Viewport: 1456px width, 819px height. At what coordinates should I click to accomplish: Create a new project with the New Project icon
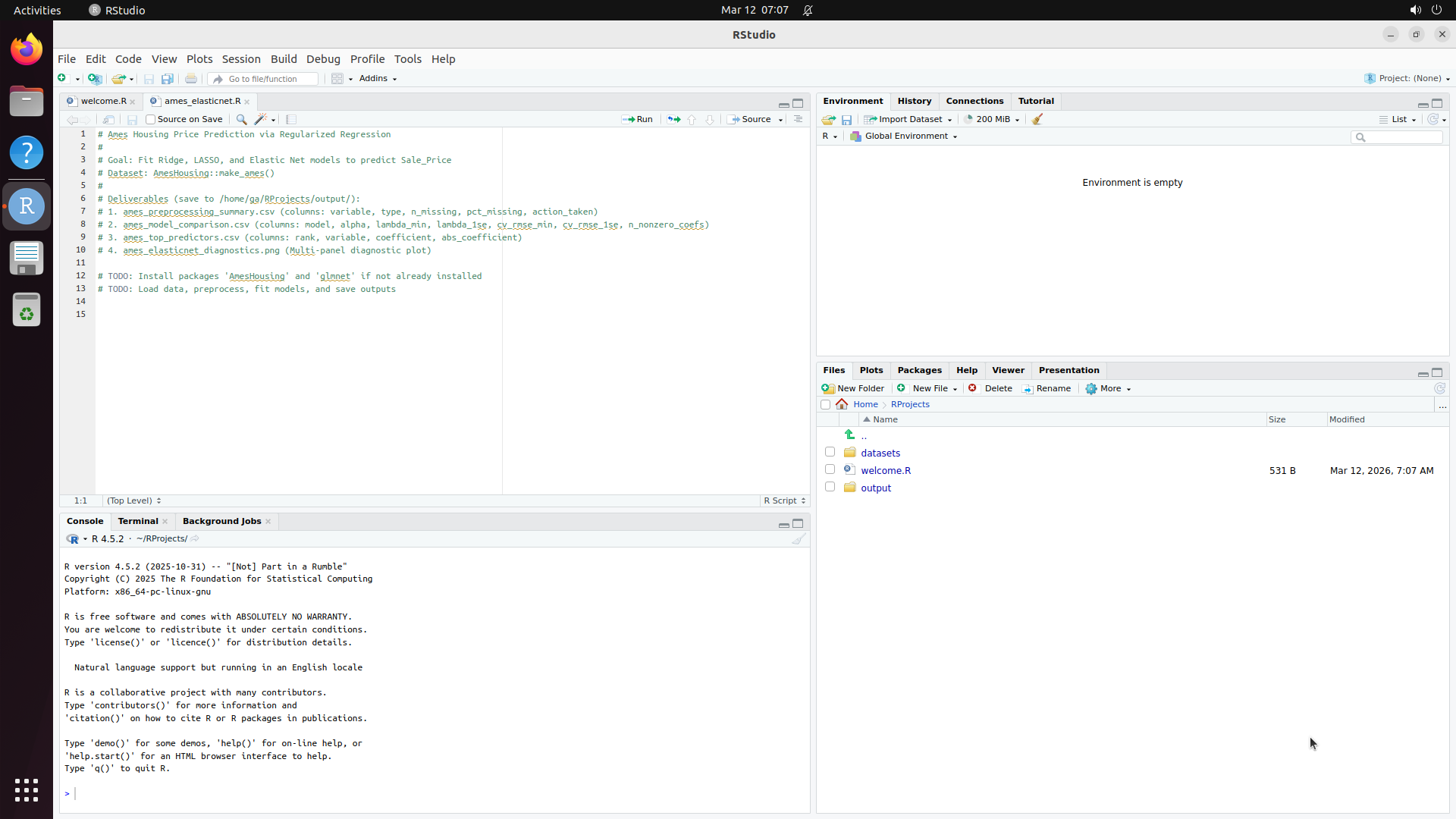point(94,78)
